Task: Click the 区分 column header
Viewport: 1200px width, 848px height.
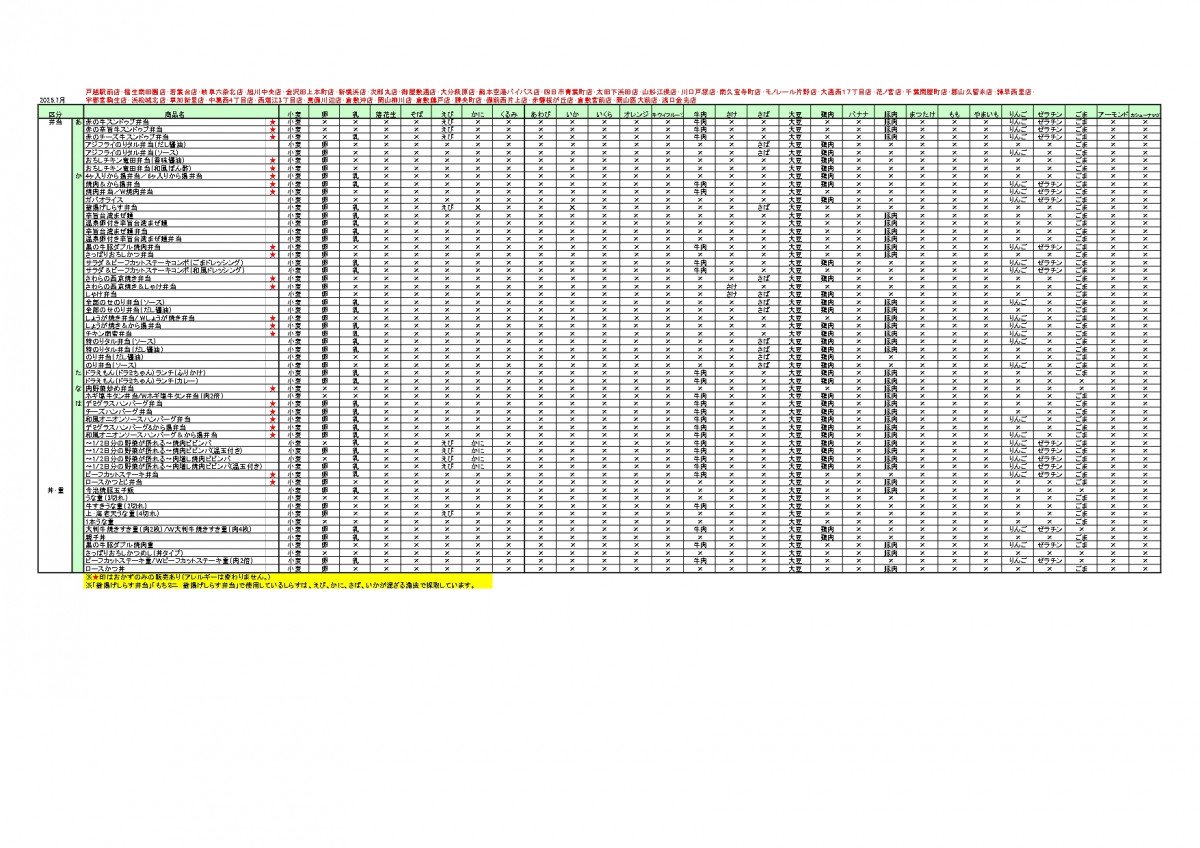Action: click(54, 115)
